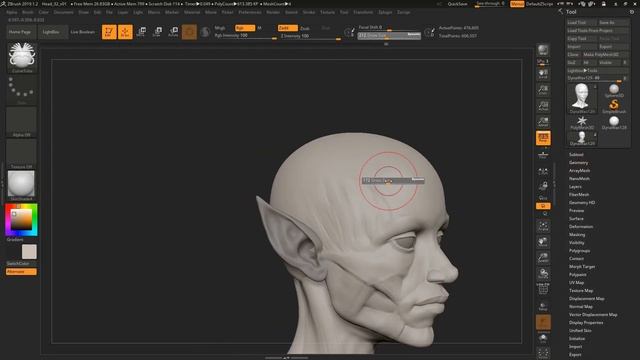Open the SkinShade4 material sphere picker
This screenshot has height=360, width=640.
[22, 186]
